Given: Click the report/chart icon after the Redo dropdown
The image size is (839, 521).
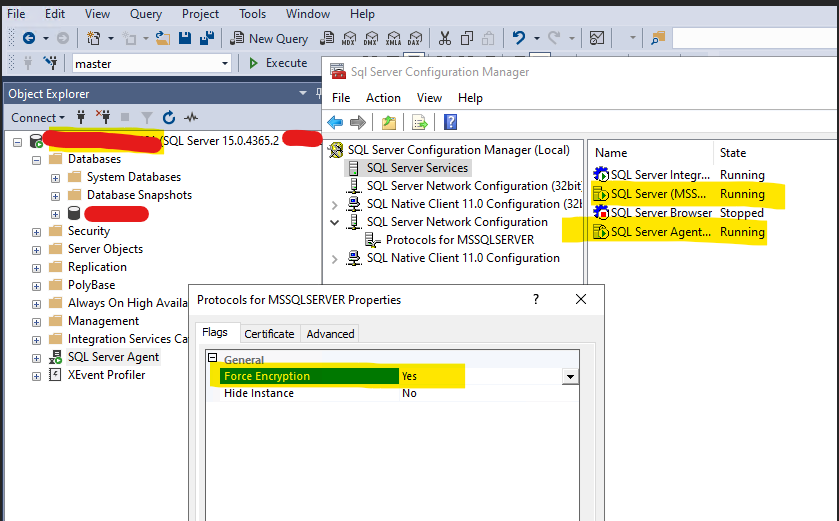Looking at the screenshot, I should tap(597, 38).
